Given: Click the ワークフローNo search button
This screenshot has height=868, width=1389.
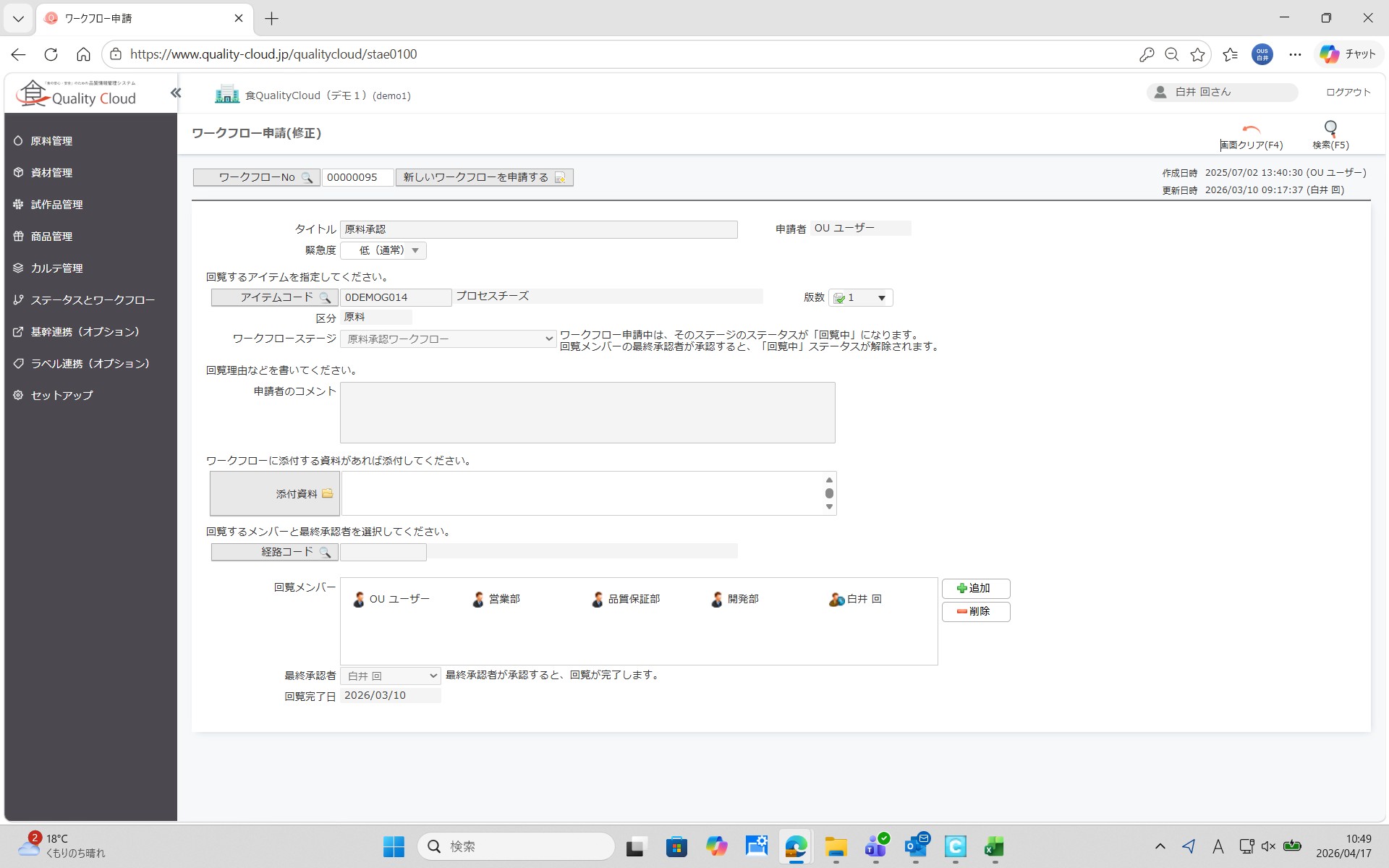Looking at the screenshot, I should point(257,177).
